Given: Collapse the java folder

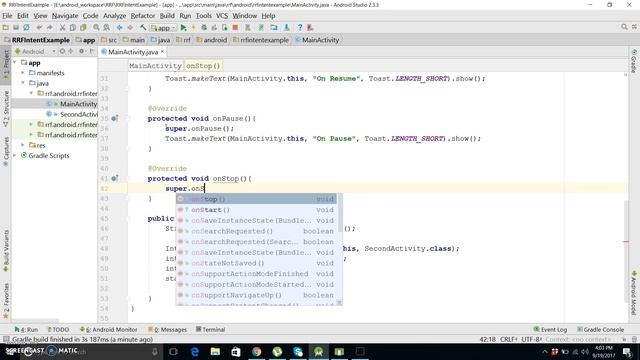Looking at the screenshot, I should pyautogui.click(x=23, y=83).
